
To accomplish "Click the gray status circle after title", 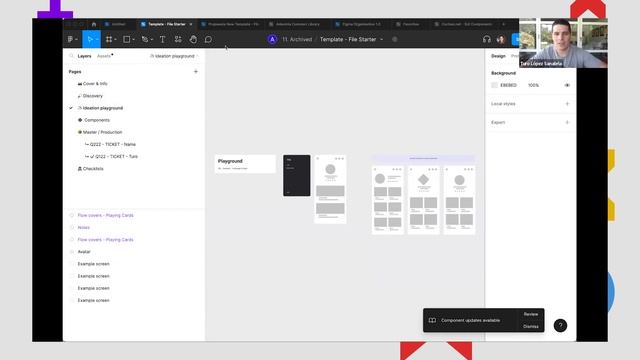I will 395,39.
